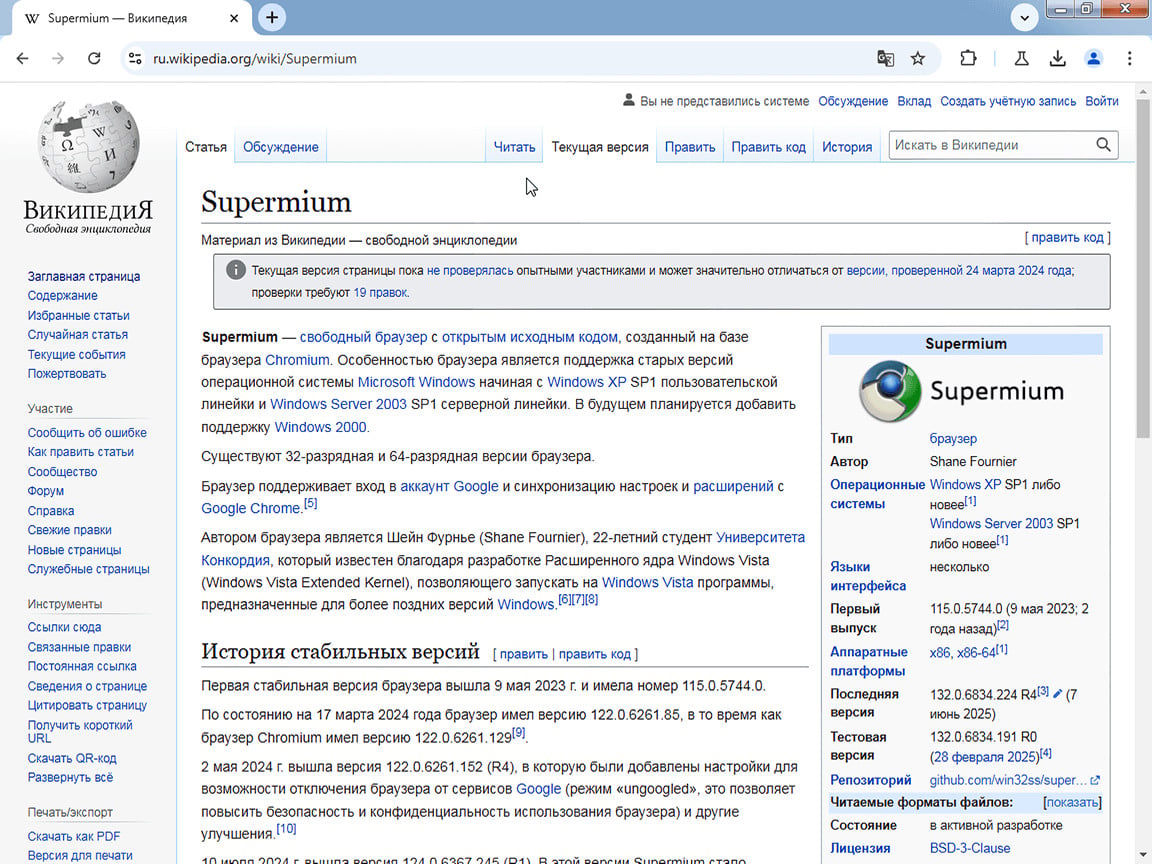This screenshot has height=864, width=1152.
Task: Open Случайная статья in sidebar
Action: [x=78, y=334]
